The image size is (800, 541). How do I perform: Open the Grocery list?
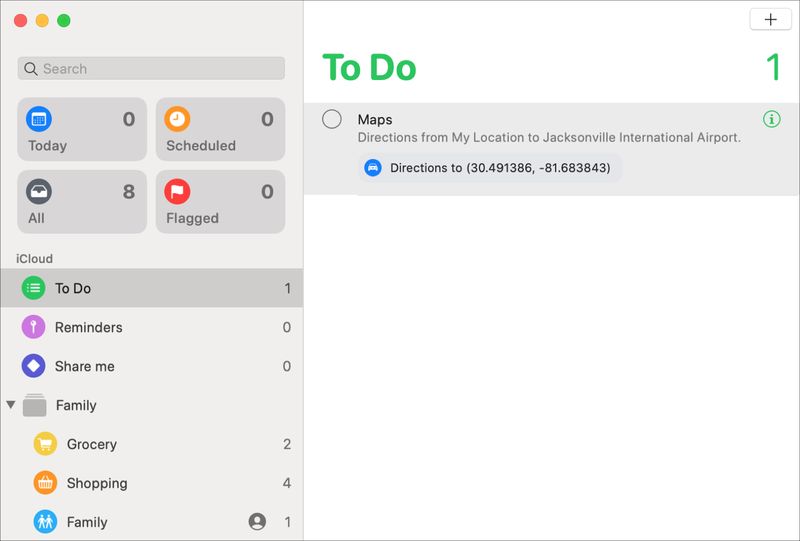click(152, 444)
